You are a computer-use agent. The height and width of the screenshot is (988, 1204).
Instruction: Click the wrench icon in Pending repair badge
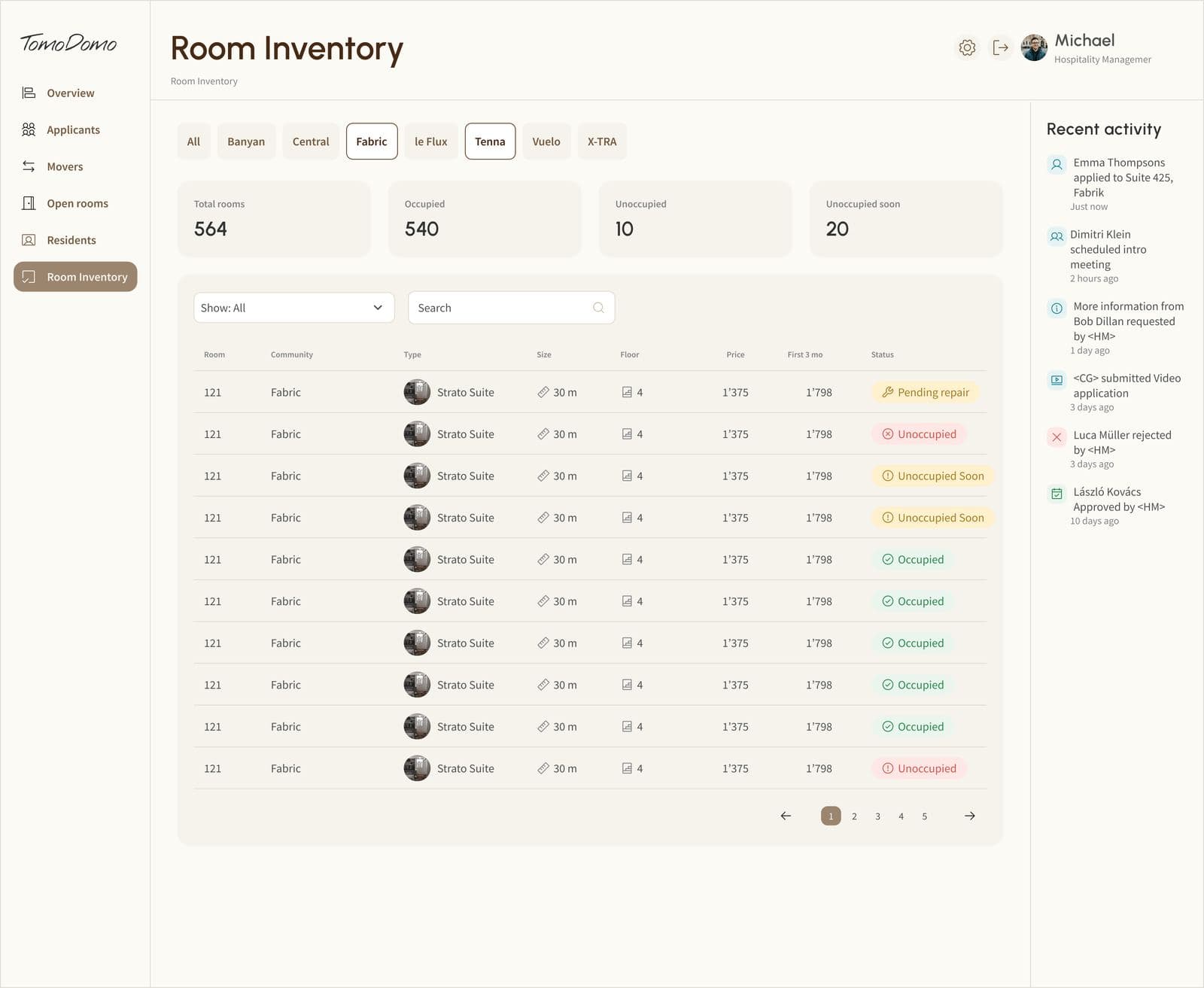click(x=887, y=392)
